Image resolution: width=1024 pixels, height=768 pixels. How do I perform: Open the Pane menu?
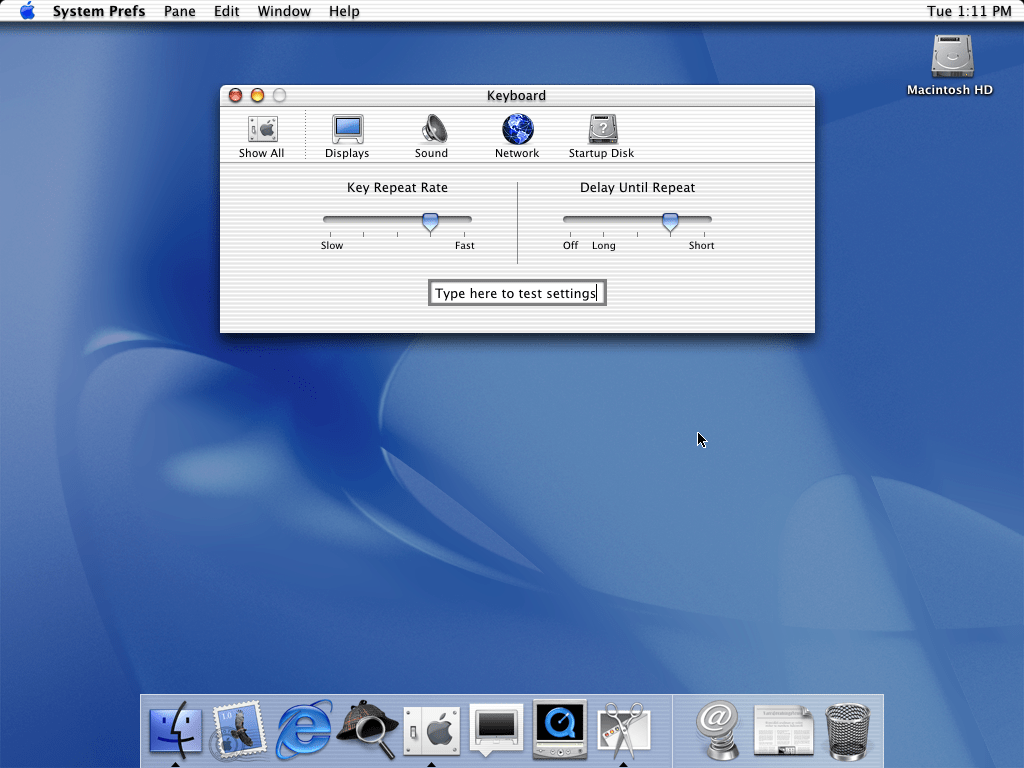(x=180, y=11)
